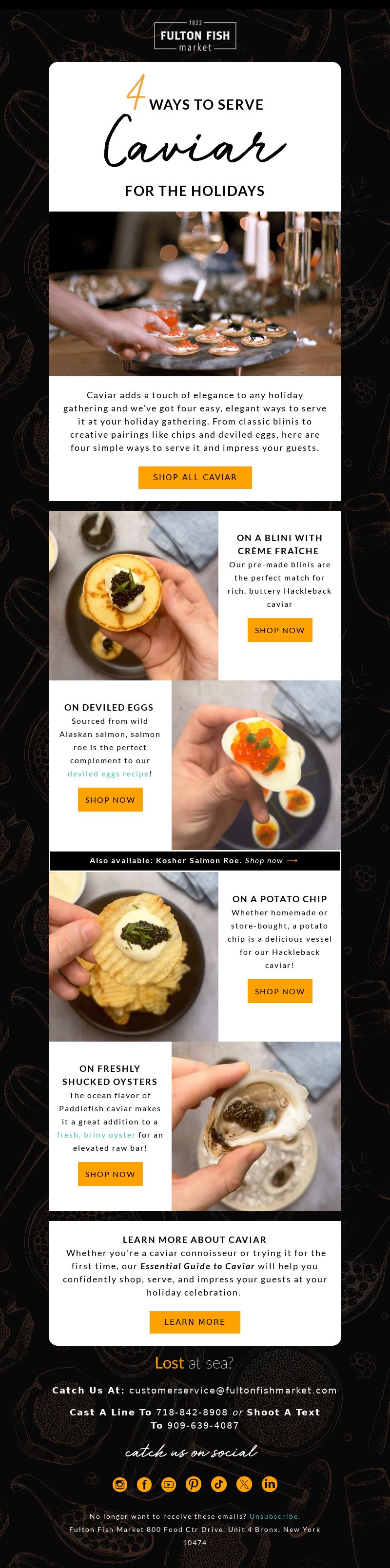
Task: Click the Learn More button
Action: tap(195, 1322)
